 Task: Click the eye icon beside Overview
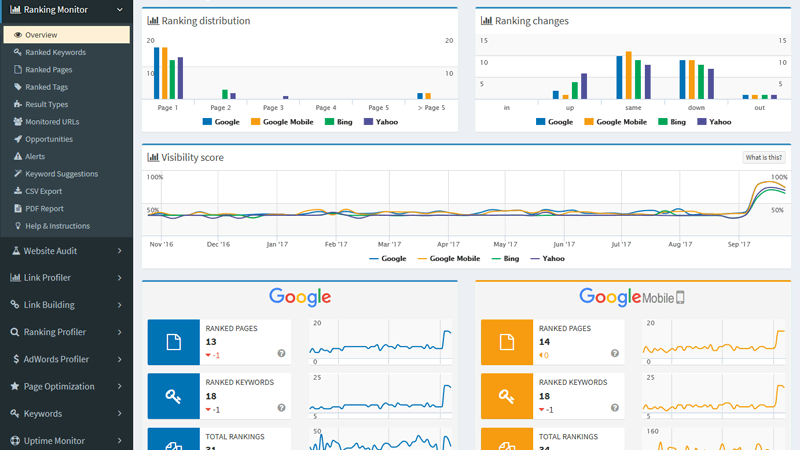(18, 35)
